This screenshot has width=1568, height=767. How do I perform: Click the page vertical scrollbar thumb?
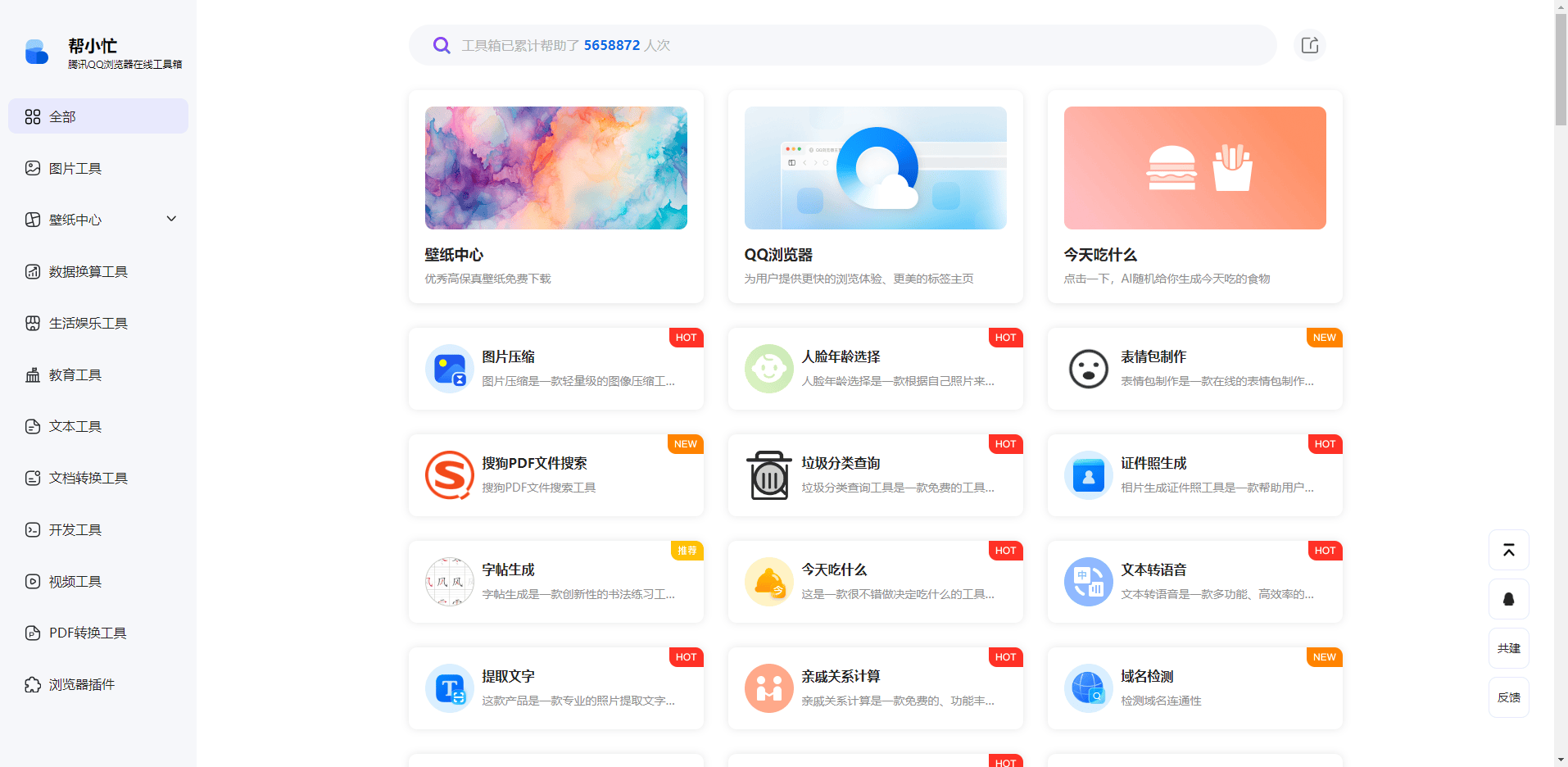coord(1561,70)
